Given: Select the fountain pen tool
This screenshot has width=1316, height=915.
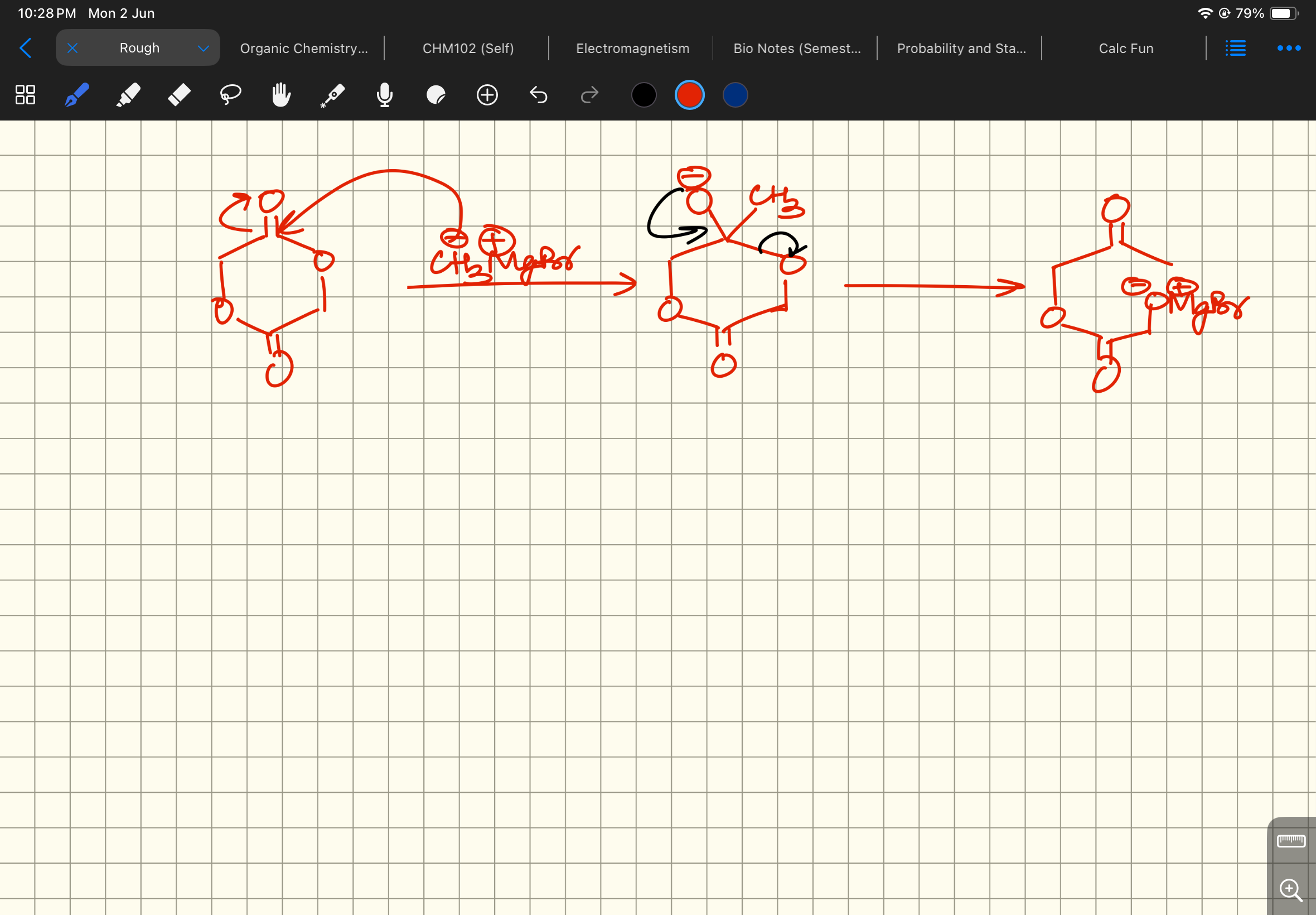Looking at the screenshot, I should coord(76,95).
